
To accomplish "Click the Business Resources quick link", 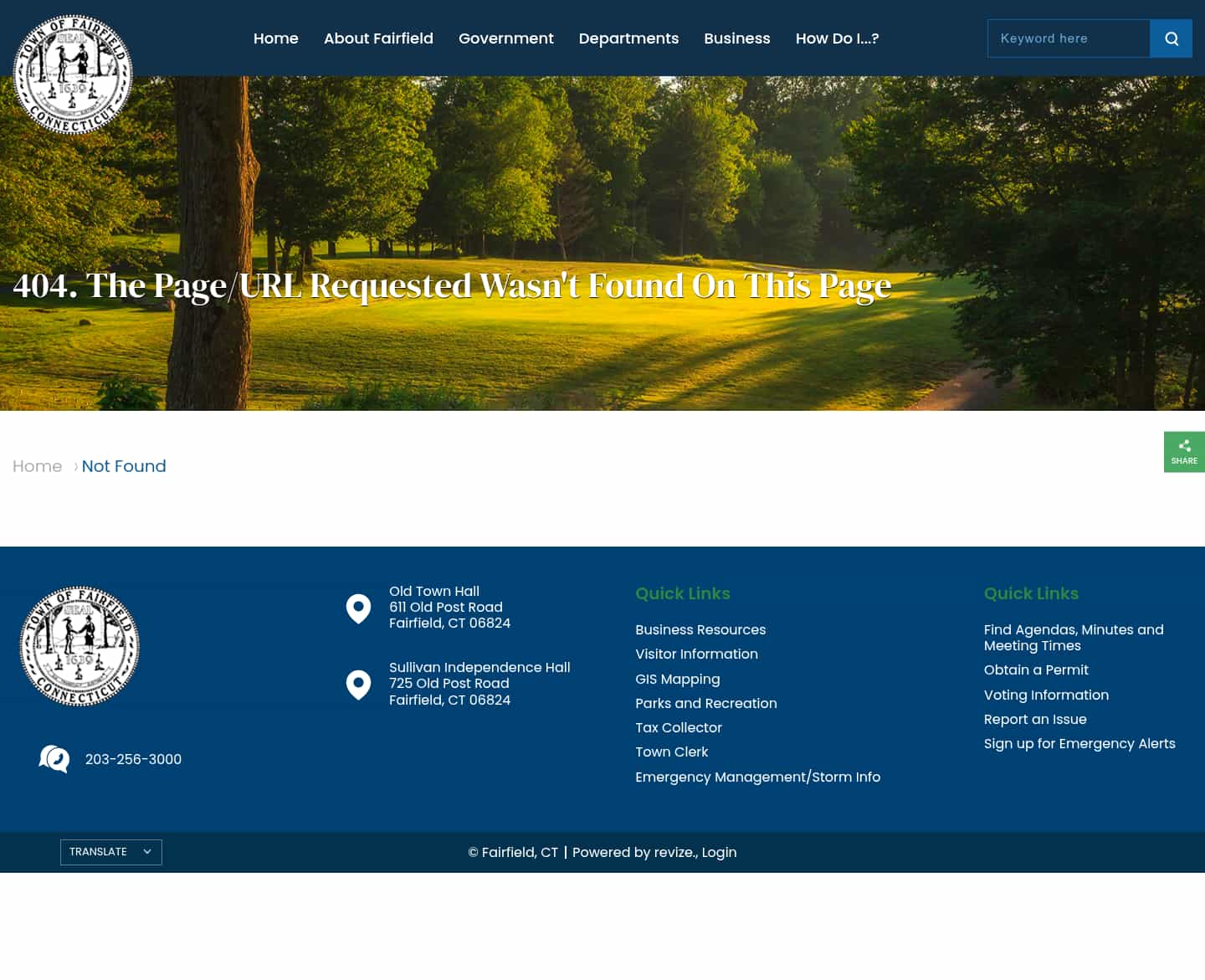I will [700, 629].
